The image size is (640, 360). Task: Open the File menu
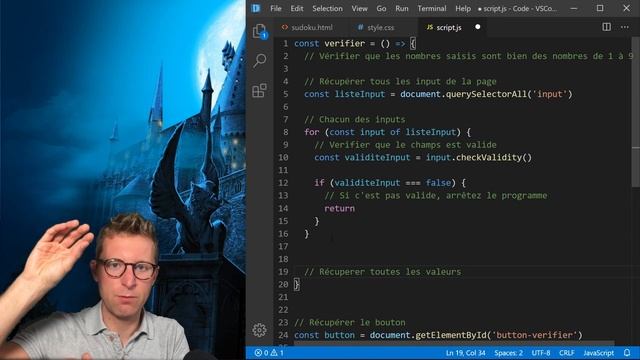276,8
